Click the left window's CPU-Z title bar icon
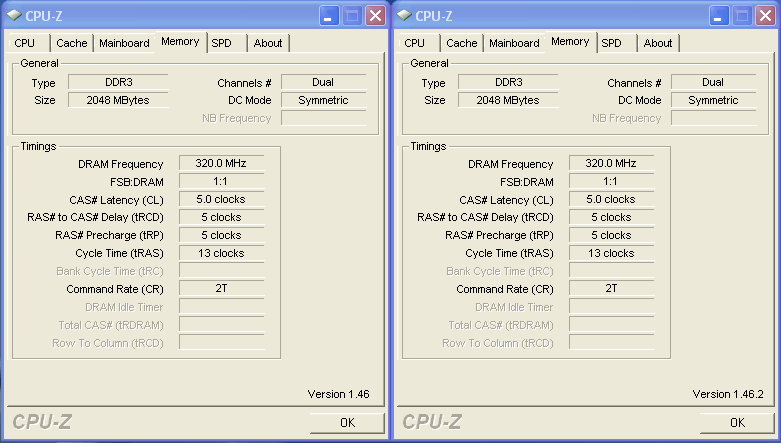 click(x=14, y=16)
